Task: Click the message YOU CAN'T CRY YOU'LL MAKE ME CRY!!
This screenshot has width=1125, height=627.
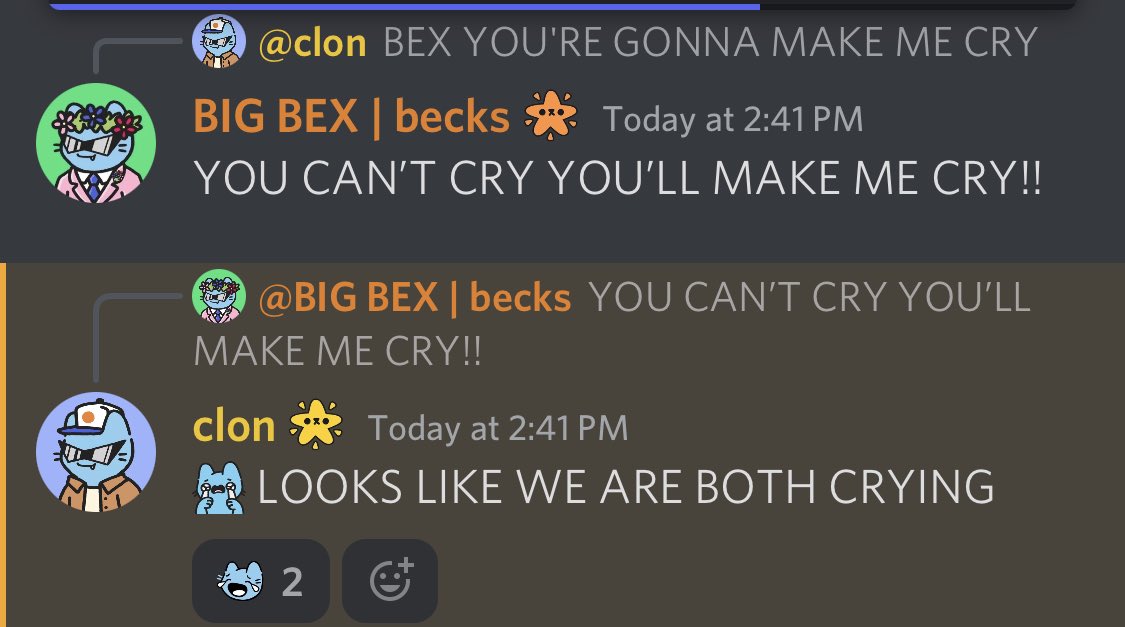Action: (x=617, y=178)
